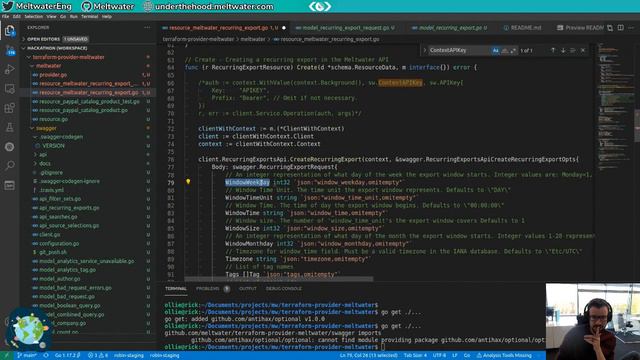Click UTF-8 encoding in status bar

(439, 356)
